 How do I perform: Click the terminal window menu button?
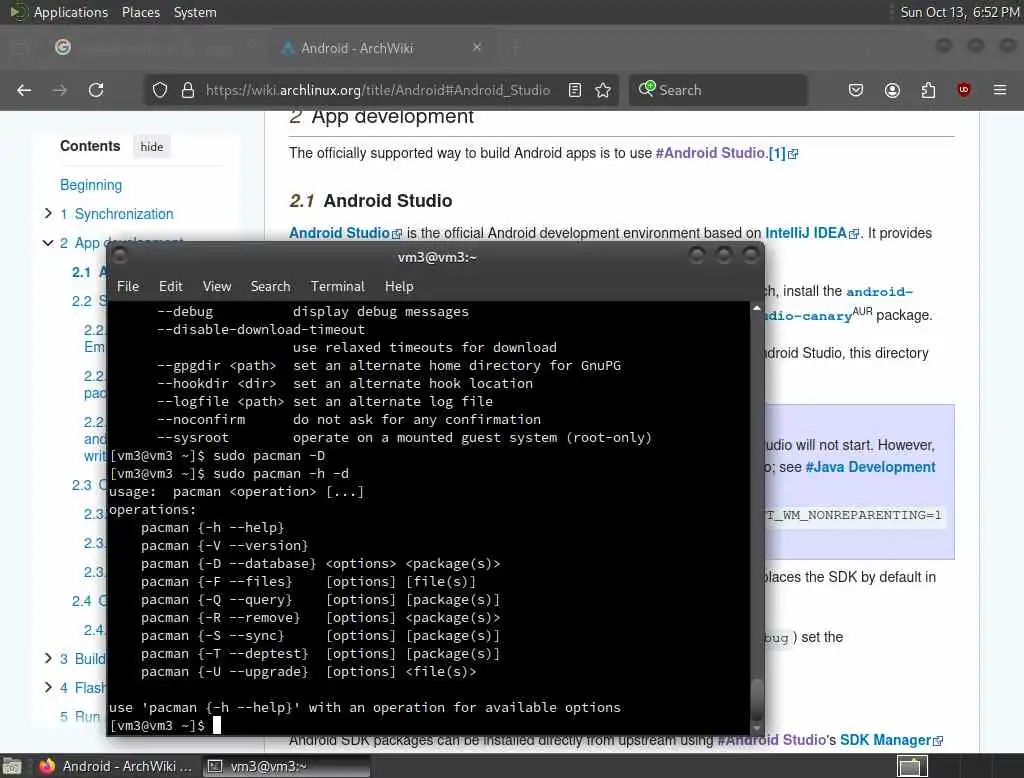(x=120, y=256)
